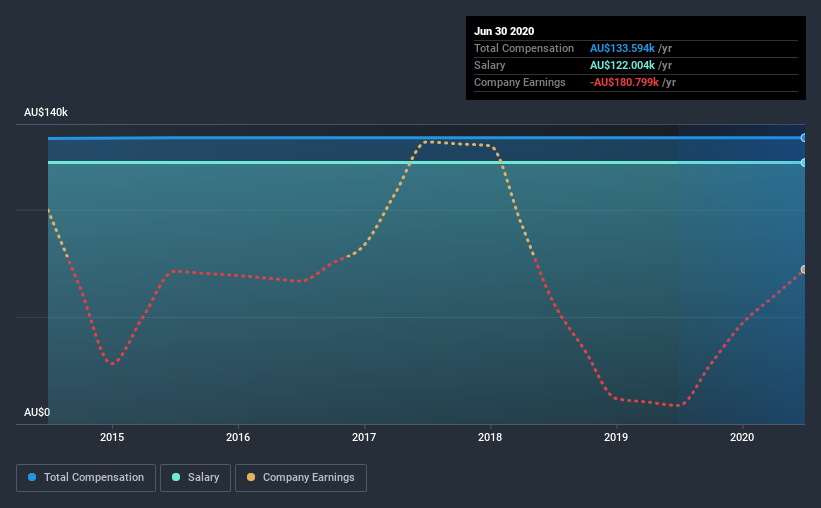Click the AU$140k y-axis label
This screenshot has width=821, height=508.
coord(46,112)
